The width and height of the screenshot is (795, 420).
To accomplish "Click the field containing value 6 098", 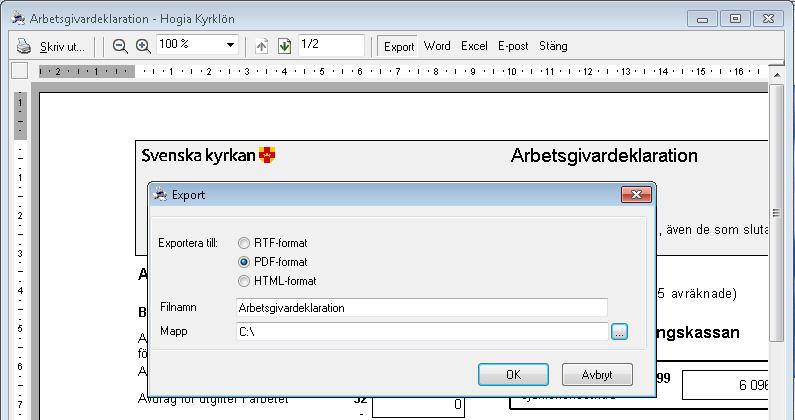I will point(725,385).
